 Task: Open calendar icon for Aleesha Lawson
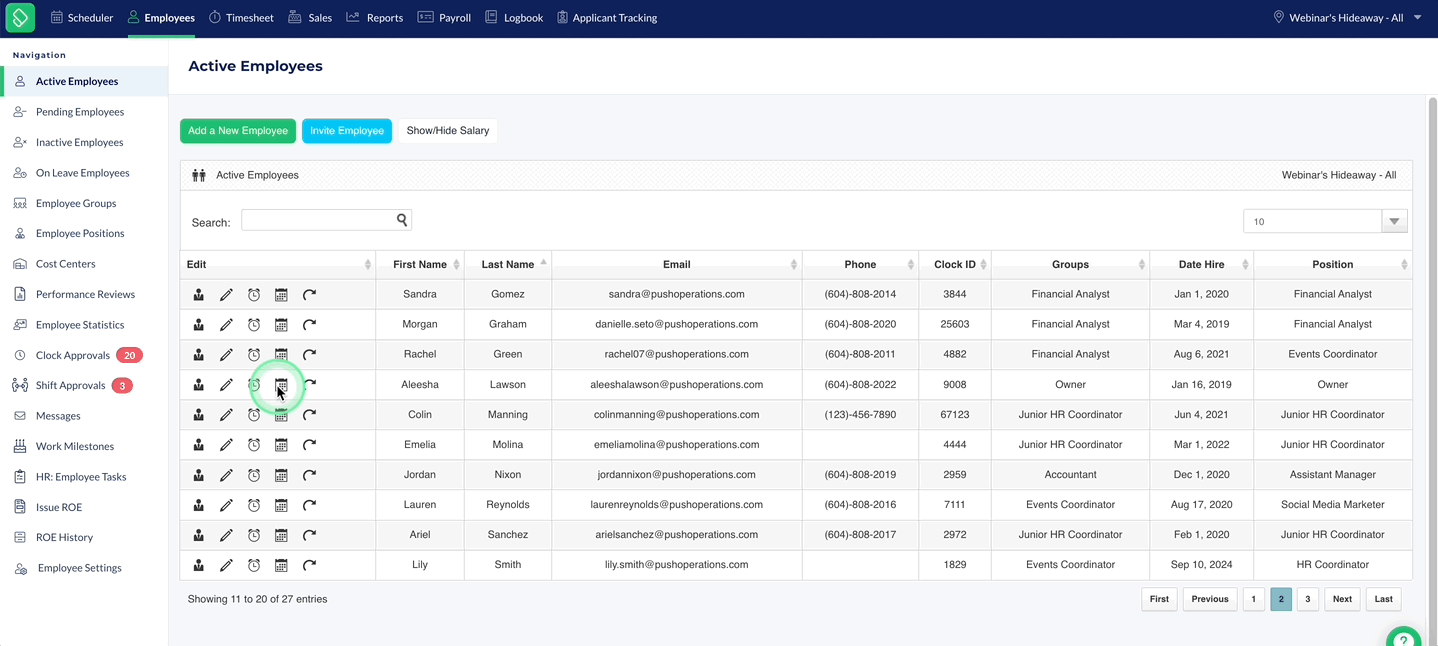pos(281,385)
